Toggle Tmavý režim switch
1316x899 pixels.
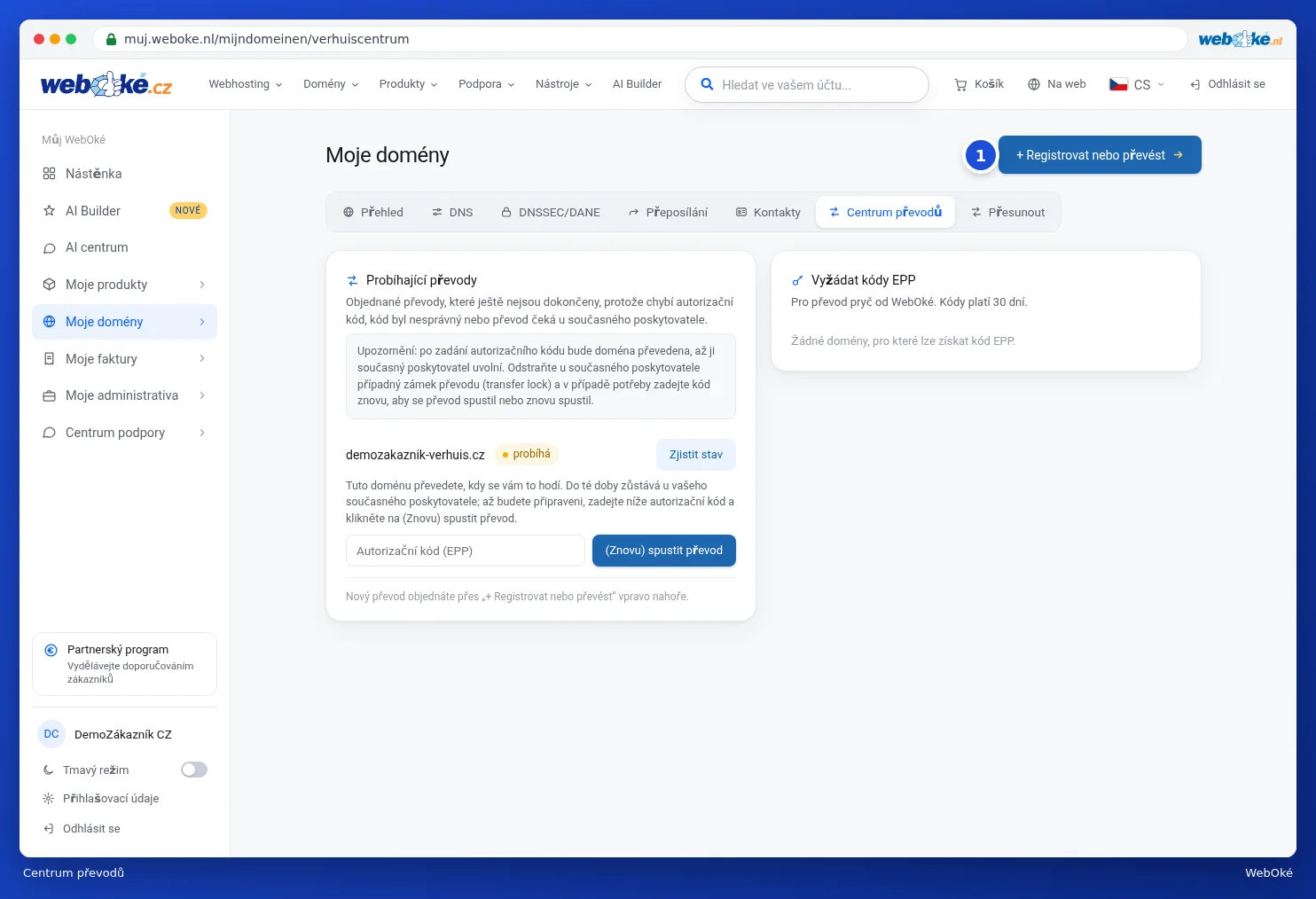click(x=194, y=770)
